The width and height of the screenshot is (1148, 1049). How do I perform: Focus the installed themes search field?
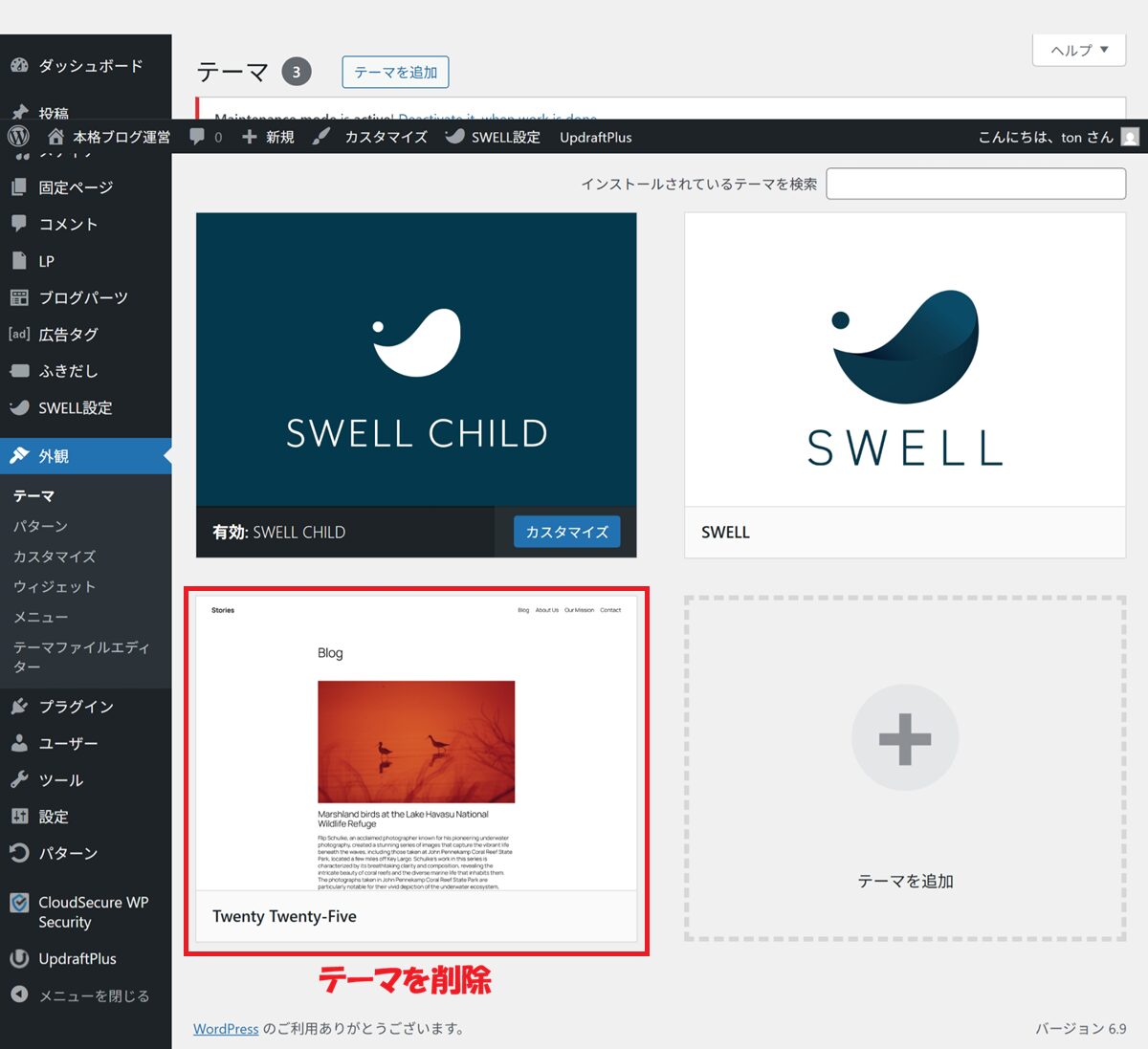coord(975,184)
